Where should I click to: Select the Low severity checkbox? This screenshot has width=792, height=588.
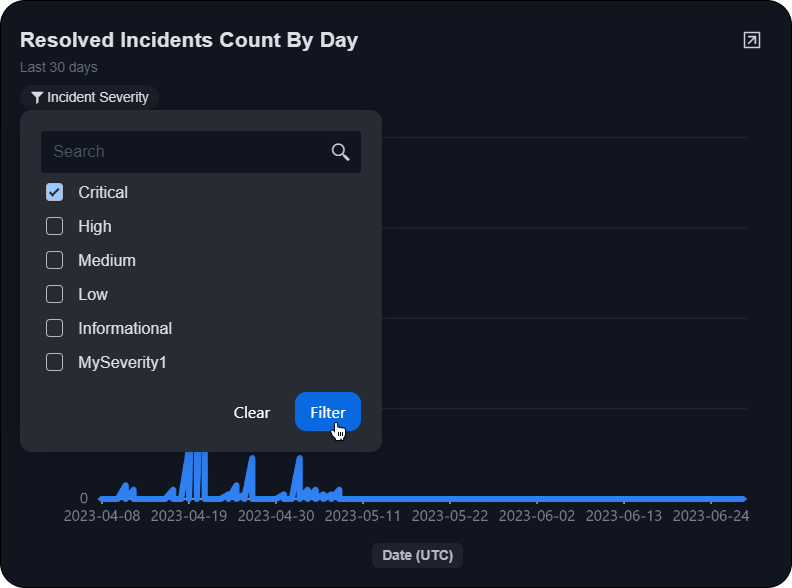click(x=55, y=294)
